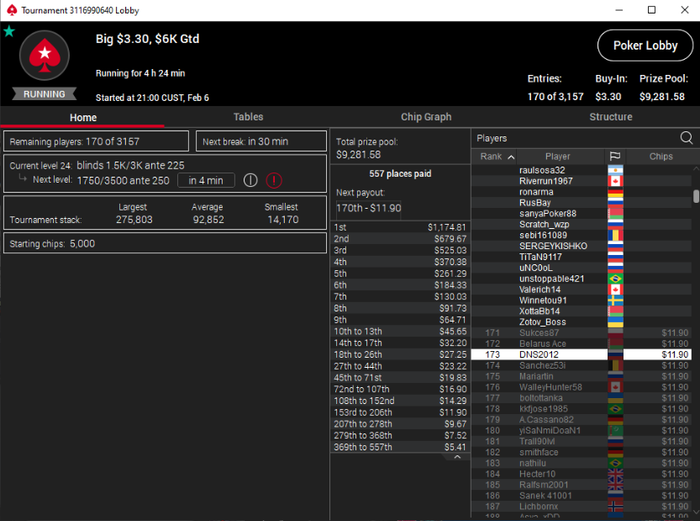Viewport: 700px width, 521px height.
Task: Sort players by the Rank column
Action: [x=494, y=156]
